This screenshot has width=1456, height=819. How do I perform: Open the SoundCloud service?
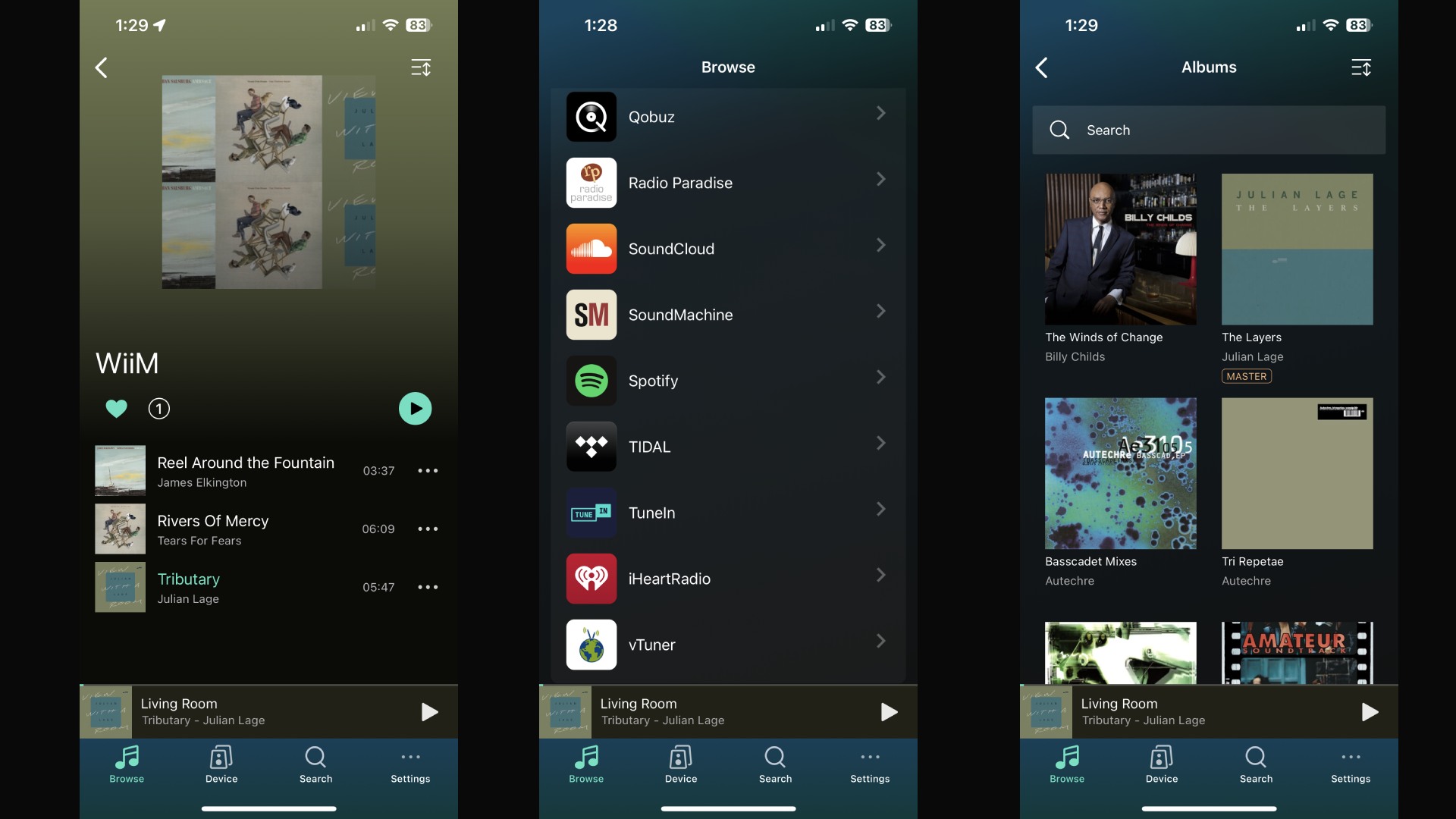[x=727, y=248]
